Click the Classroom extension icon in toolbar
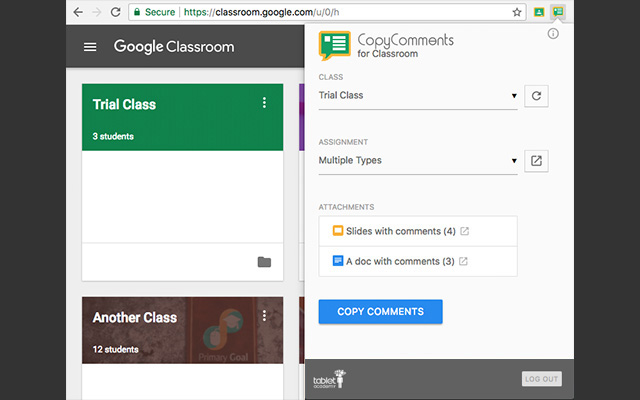The width and height of the screenshot is (640, 400). pyautogui.click(x=539, y=12)
